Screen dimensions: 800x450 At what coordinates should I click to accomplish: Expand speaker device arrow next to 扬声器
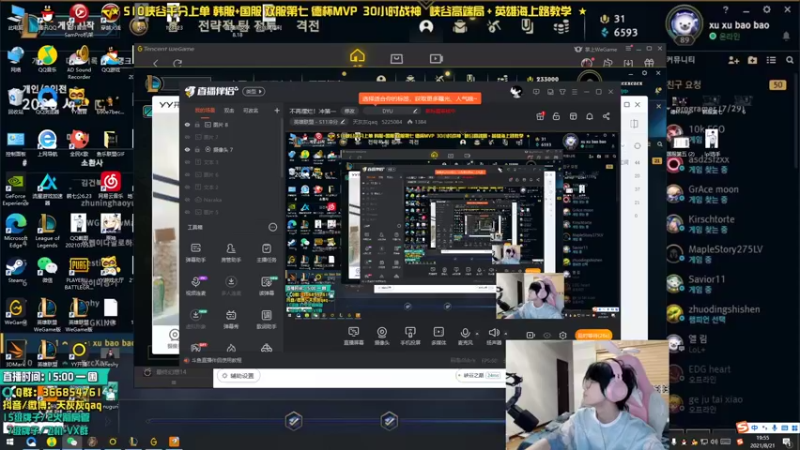[x=506, y=334]
